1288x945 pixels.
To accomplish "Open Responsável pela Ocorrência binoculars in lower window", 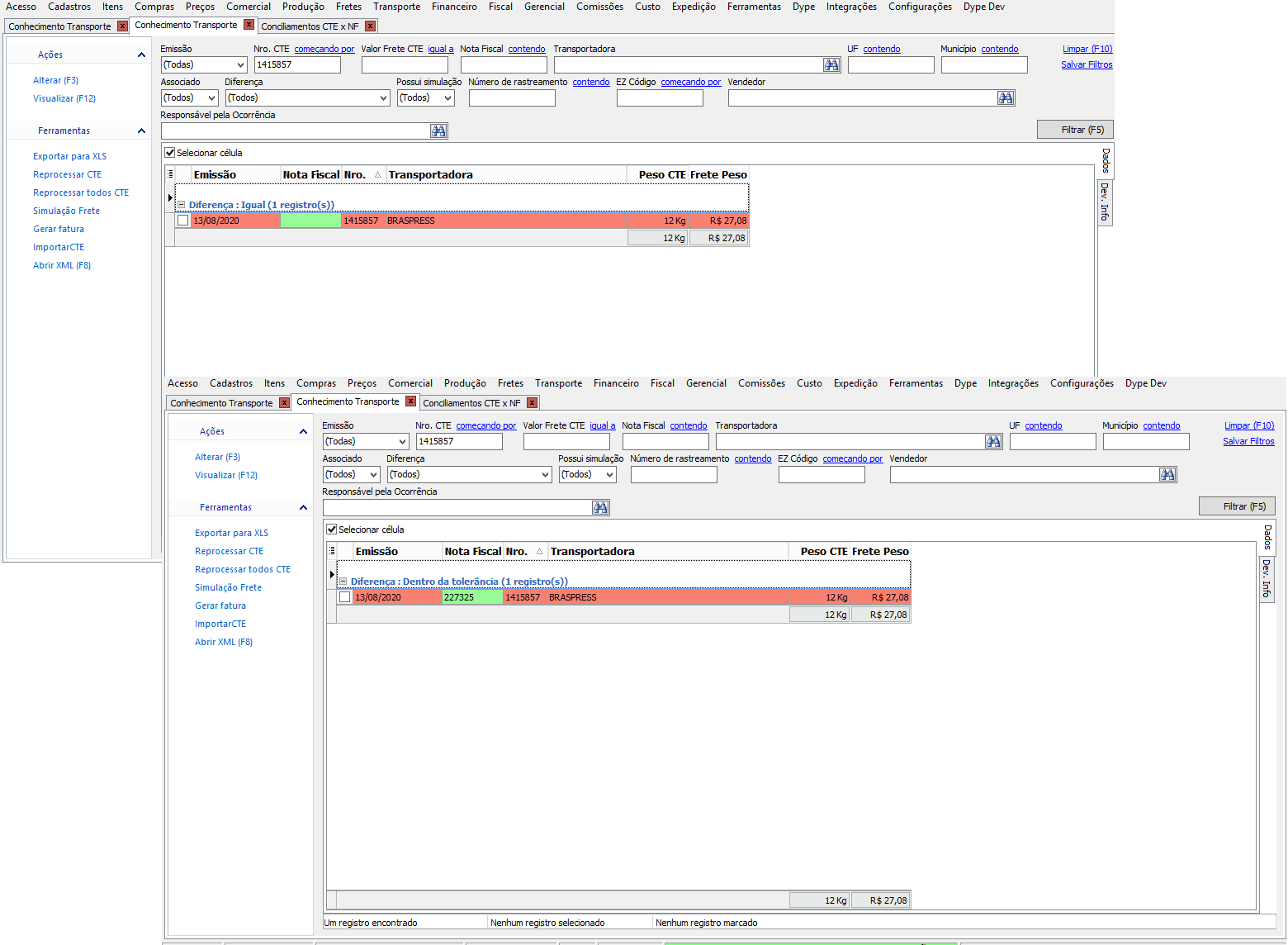I will 600,508.
